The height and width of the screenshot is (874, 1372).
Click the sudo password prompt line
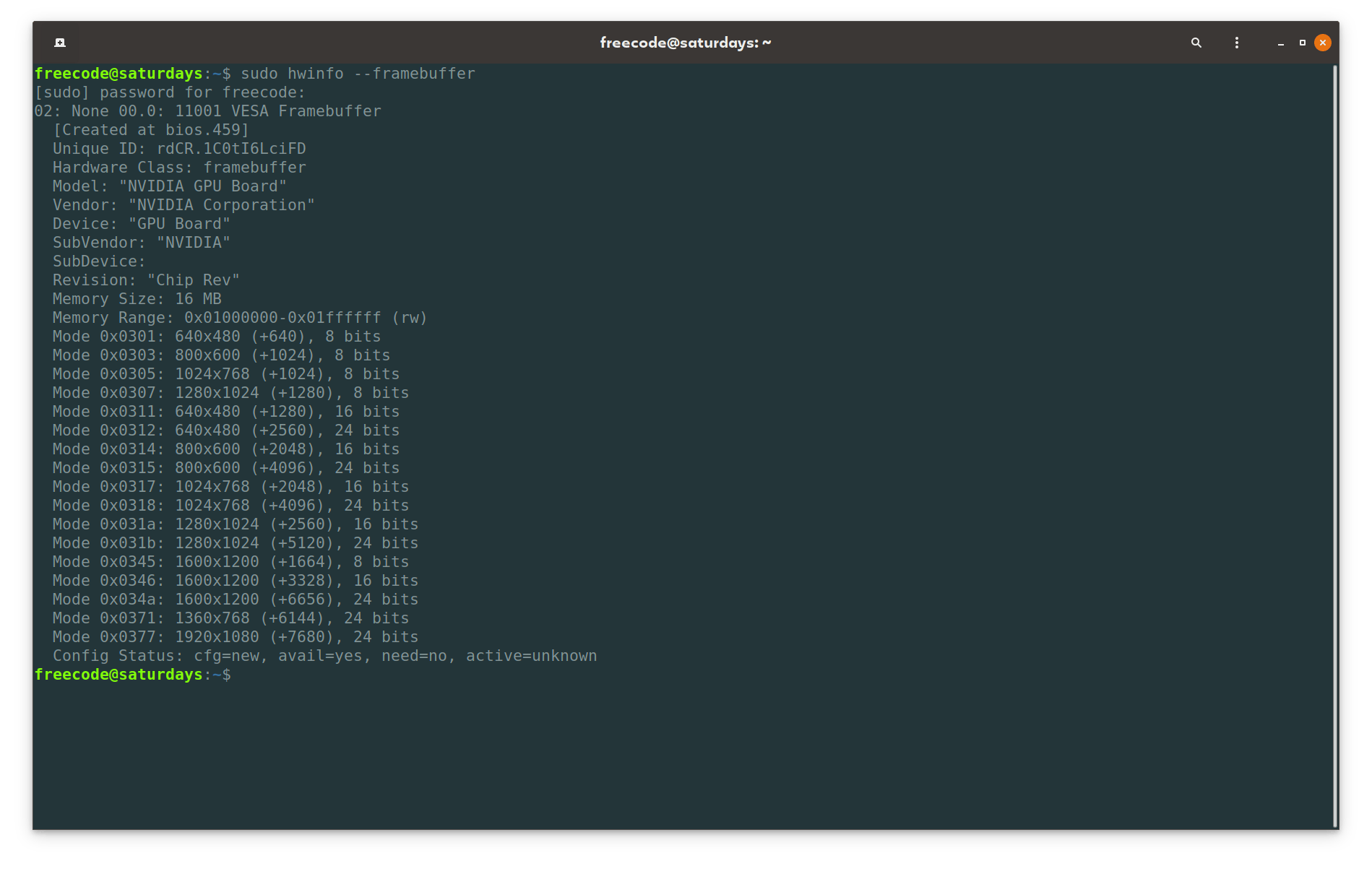coord(170,92)
